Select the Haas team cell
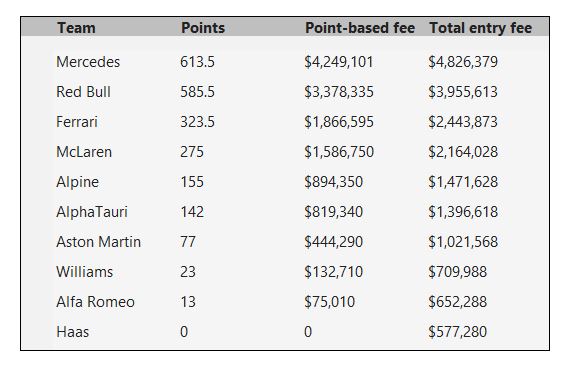 (73, 332)
